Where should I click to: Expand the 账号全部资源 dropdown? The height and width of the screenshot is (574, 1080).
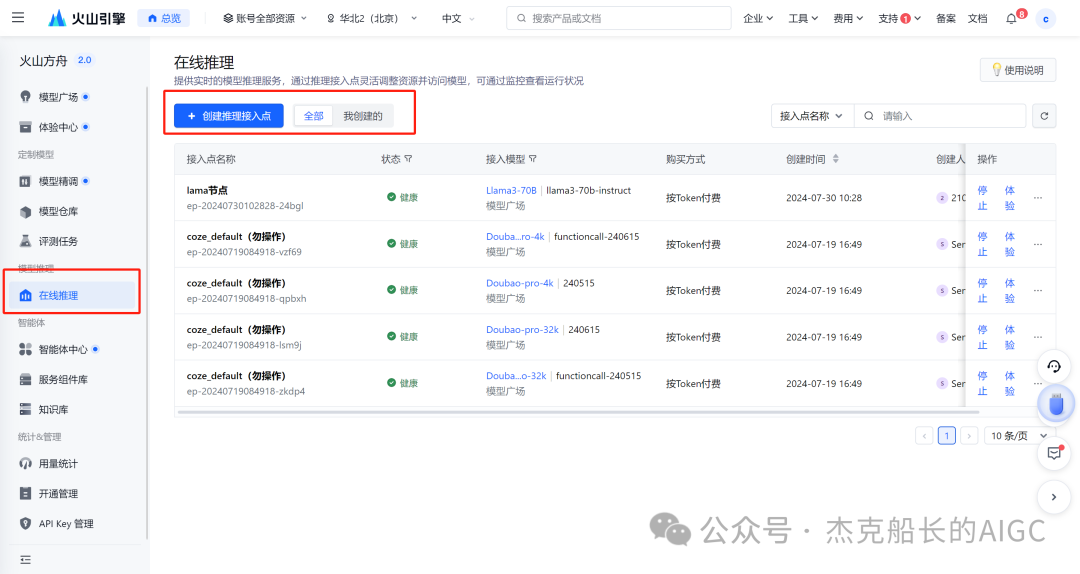tap(264, 19)
